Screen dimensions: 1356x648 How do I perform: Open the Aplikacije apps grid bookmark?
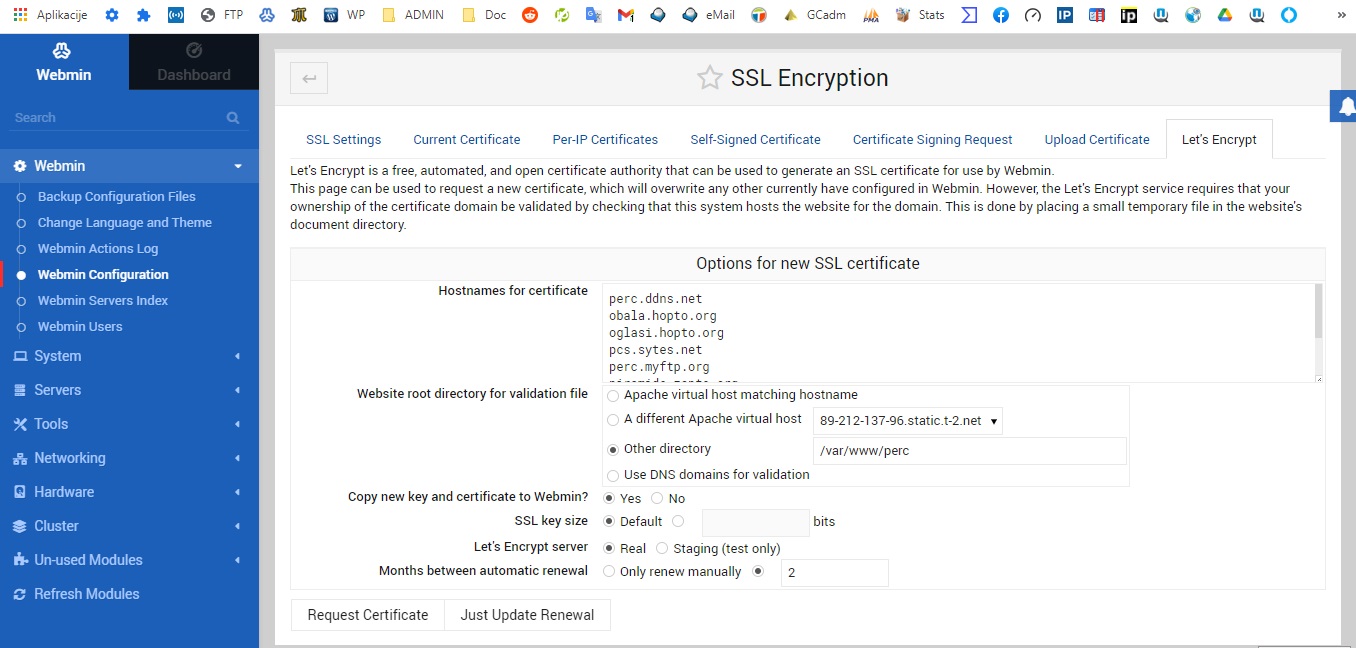pyautogui.click(x=50, y=15)
